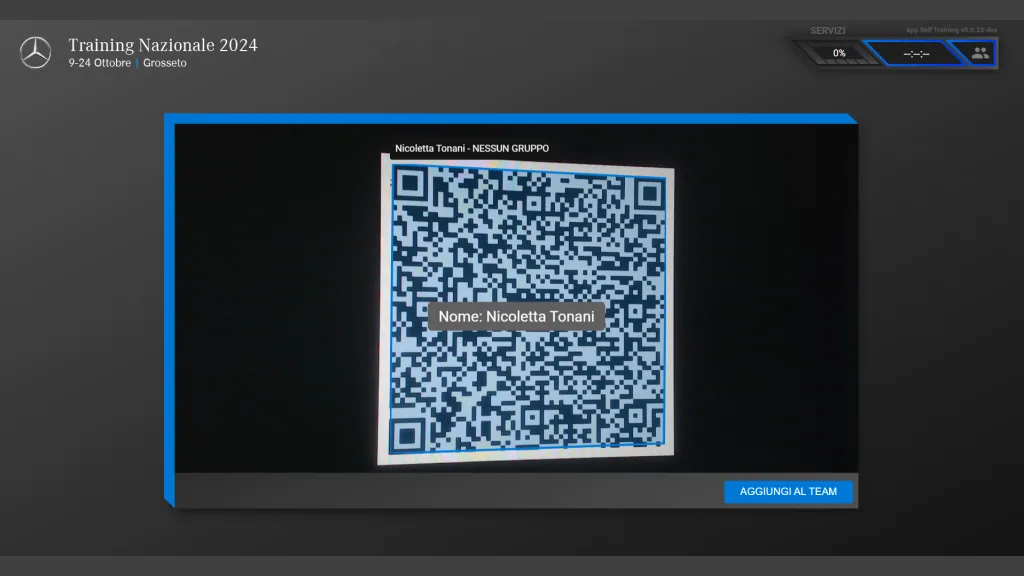The height and width of the screenshot is (576, 1024).
Task: Click the SERVIZI label
Action: pyautogui.click(x=827, y=31)
